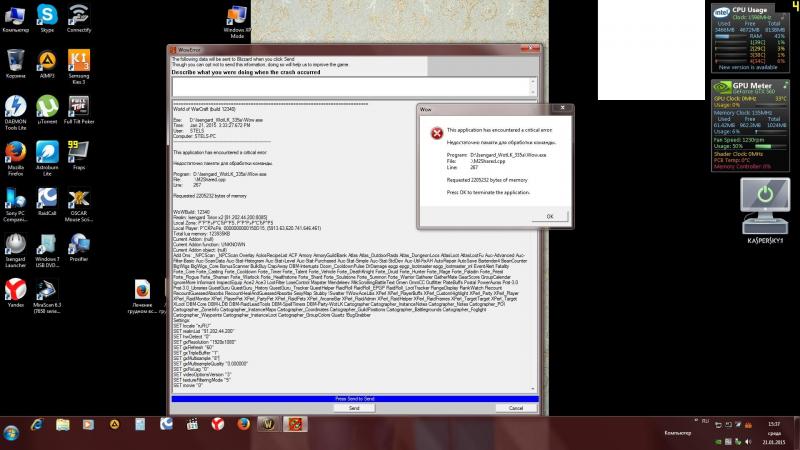Image resolution: width=800 pixels, height=450 pixels.
Task: Open the Лечение грудном HTML file
Action: point(142,296)
